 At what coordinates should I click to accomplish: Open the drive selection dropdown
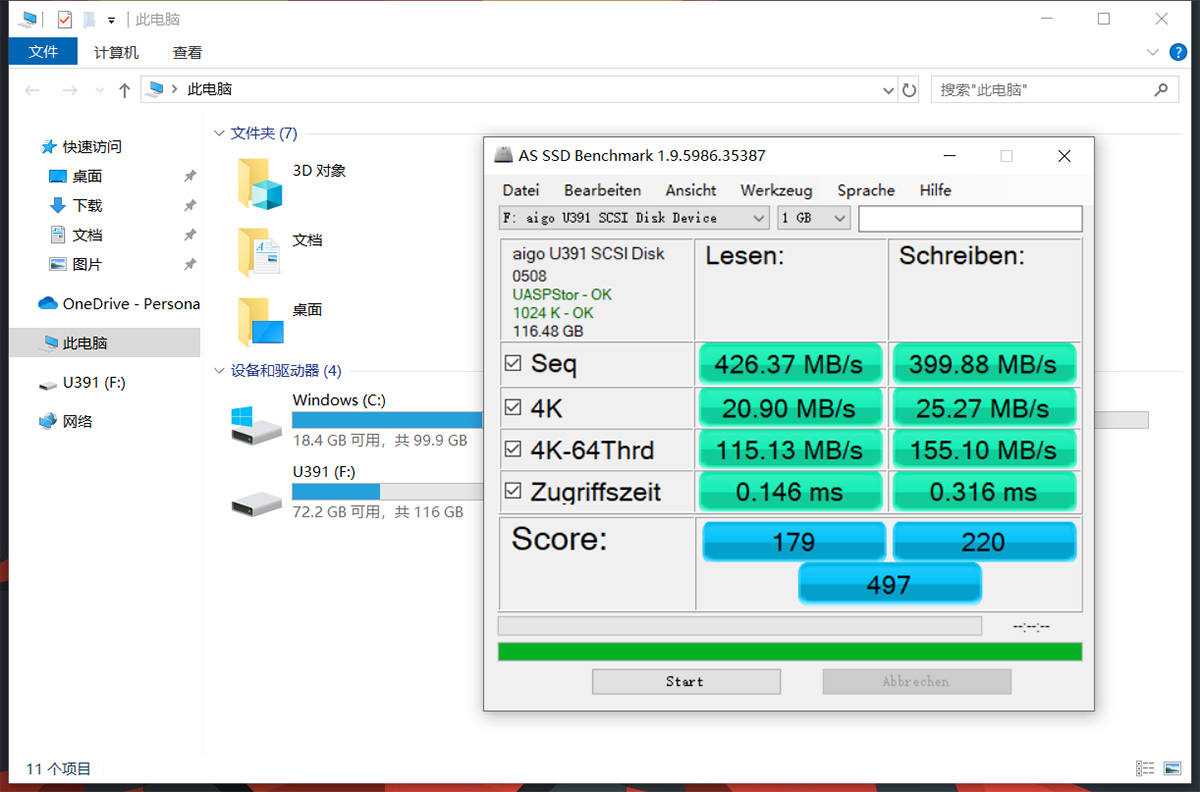point(633,218)
